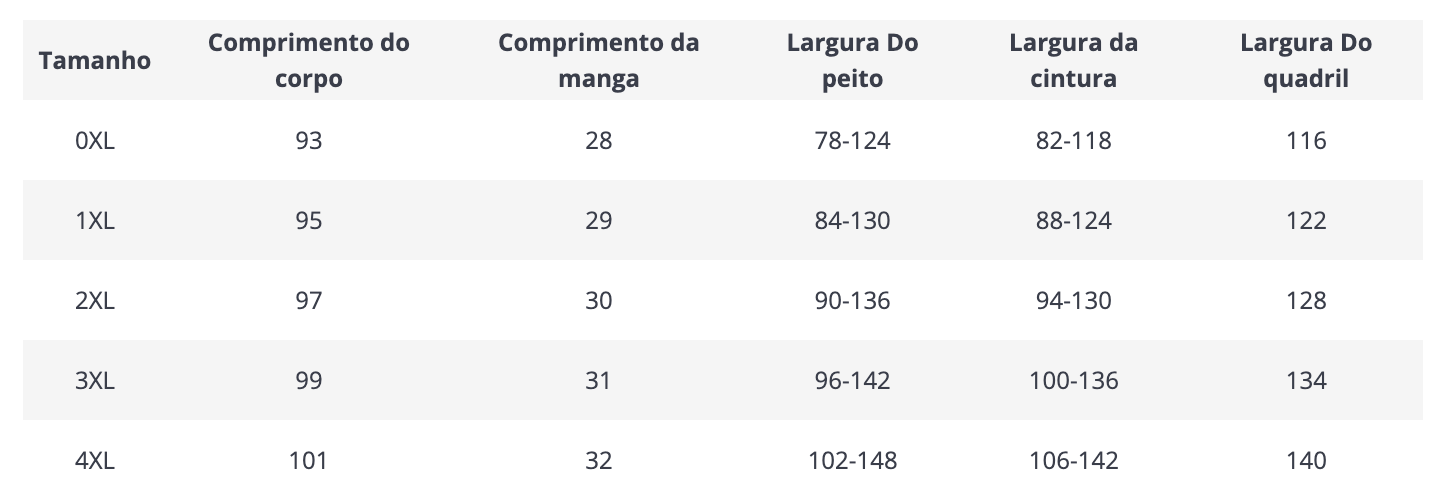Select the Comprimento do corpo header
Screen dimensions: 1450x504
[x=309, y=61]
